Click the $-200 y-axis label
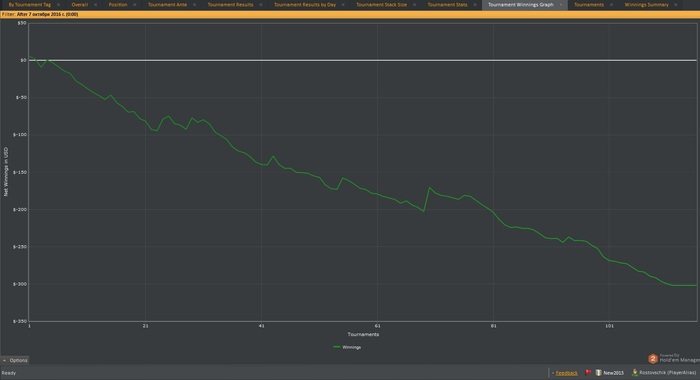The height and width of the screenshot is (380, 700). (21, 209)
